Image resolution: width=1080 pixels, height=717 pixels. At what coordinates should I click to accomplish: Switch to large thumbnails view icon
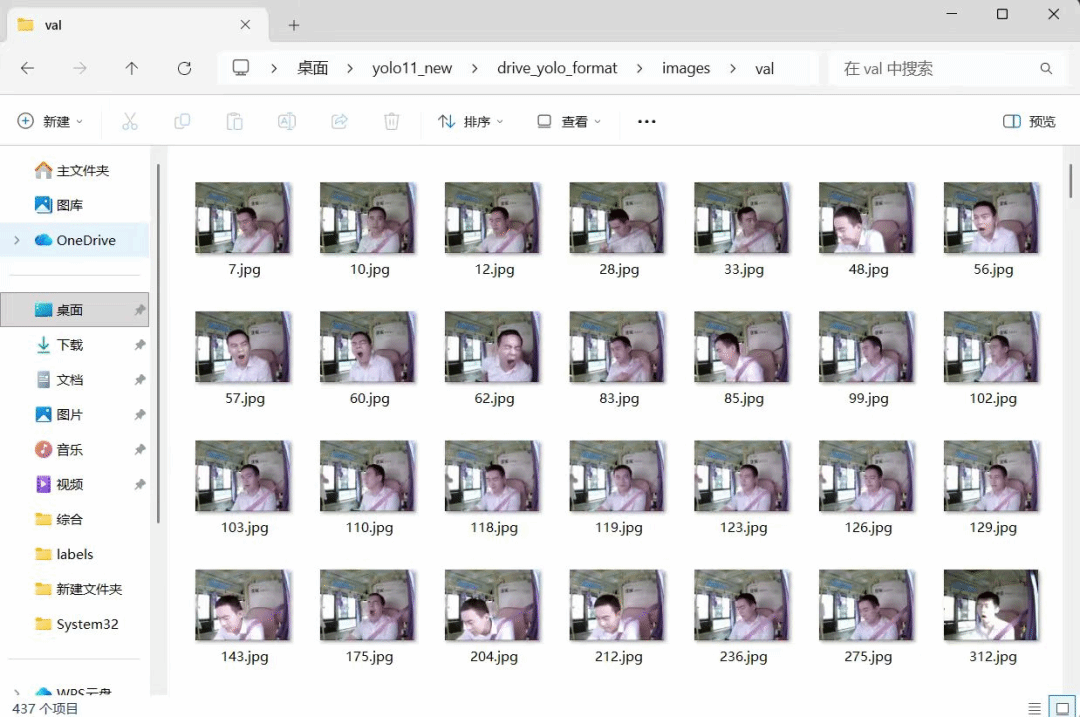pyautogui.click(x=1062, y=708)
